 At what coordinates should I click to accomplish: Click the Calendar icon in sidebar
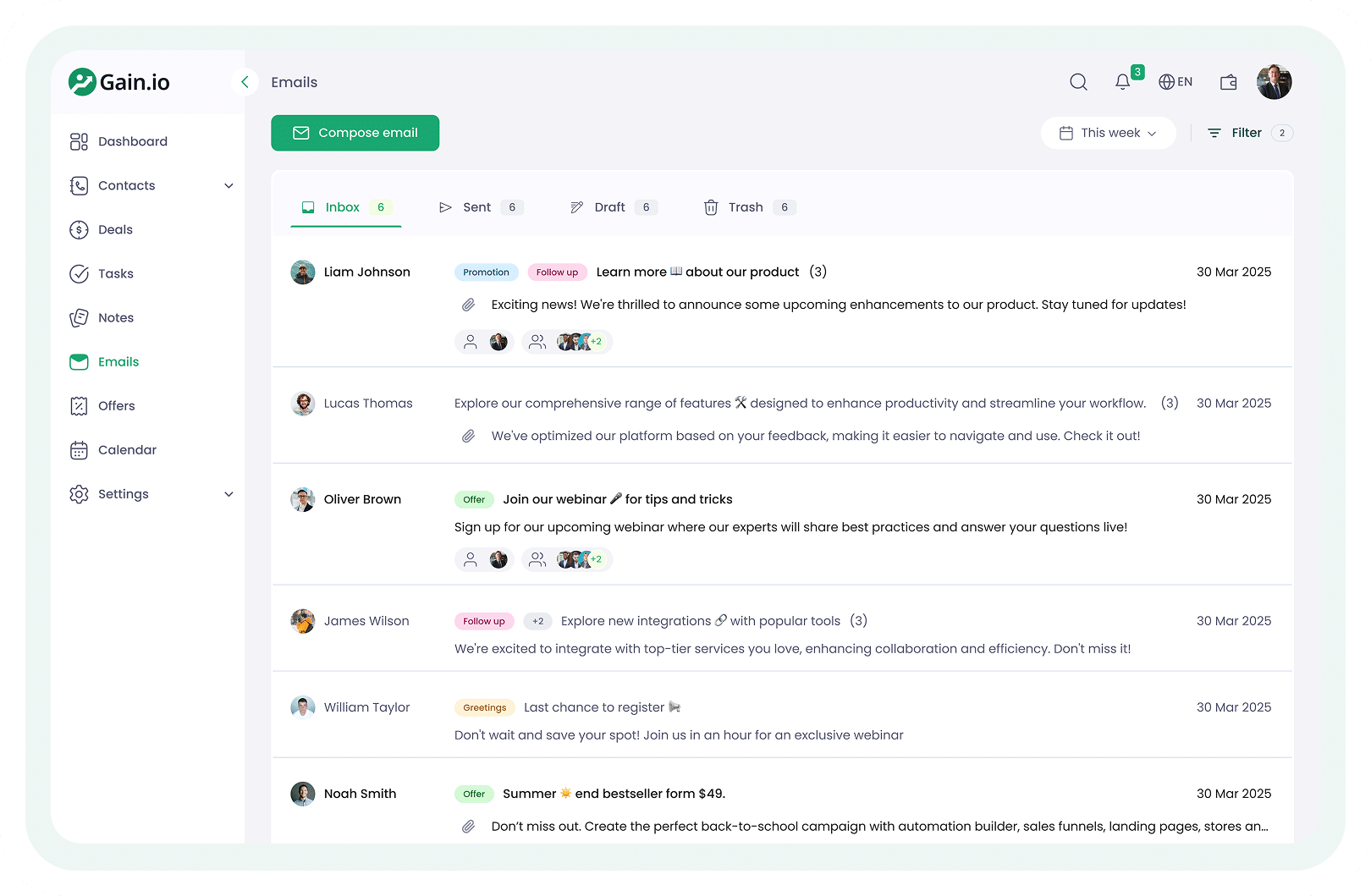(x=79, y=450)
